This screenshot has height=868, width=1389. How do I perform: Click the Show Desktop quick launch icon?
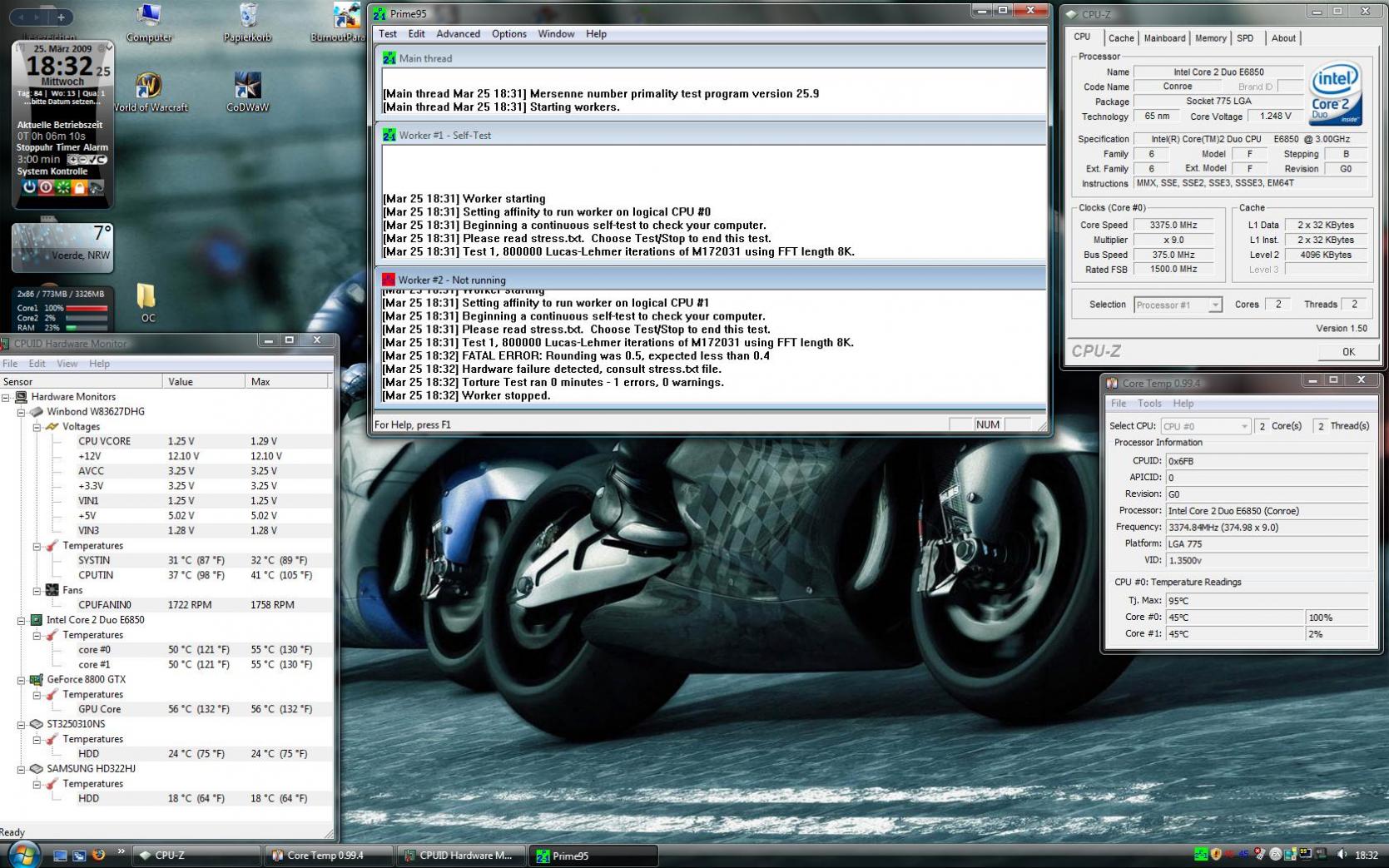click(60, 855)
